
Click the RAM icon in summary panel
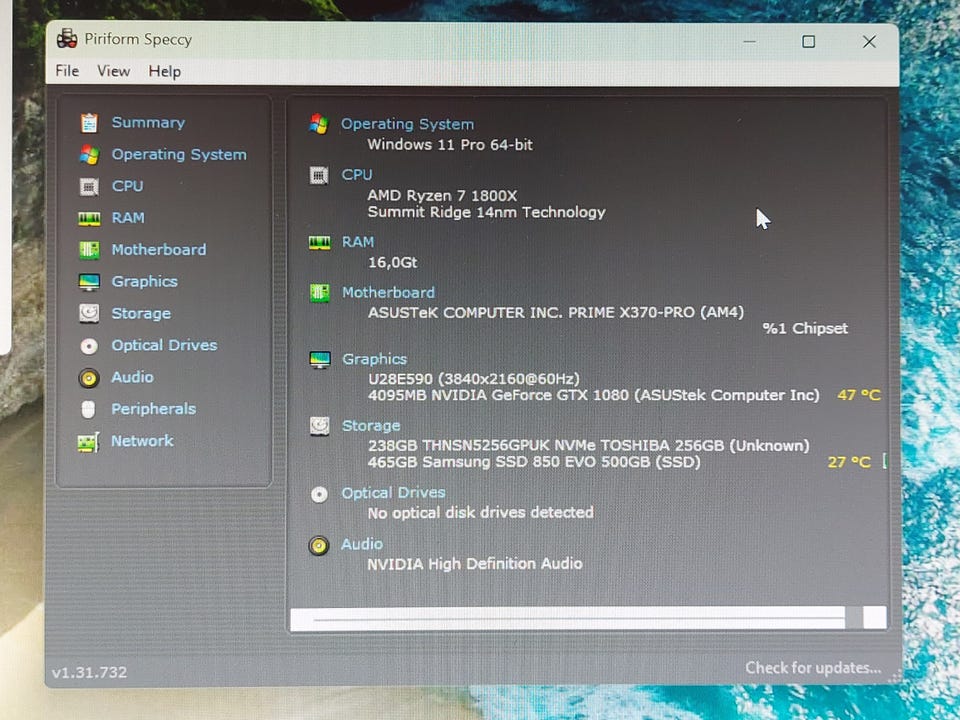[x=319, y=242]
